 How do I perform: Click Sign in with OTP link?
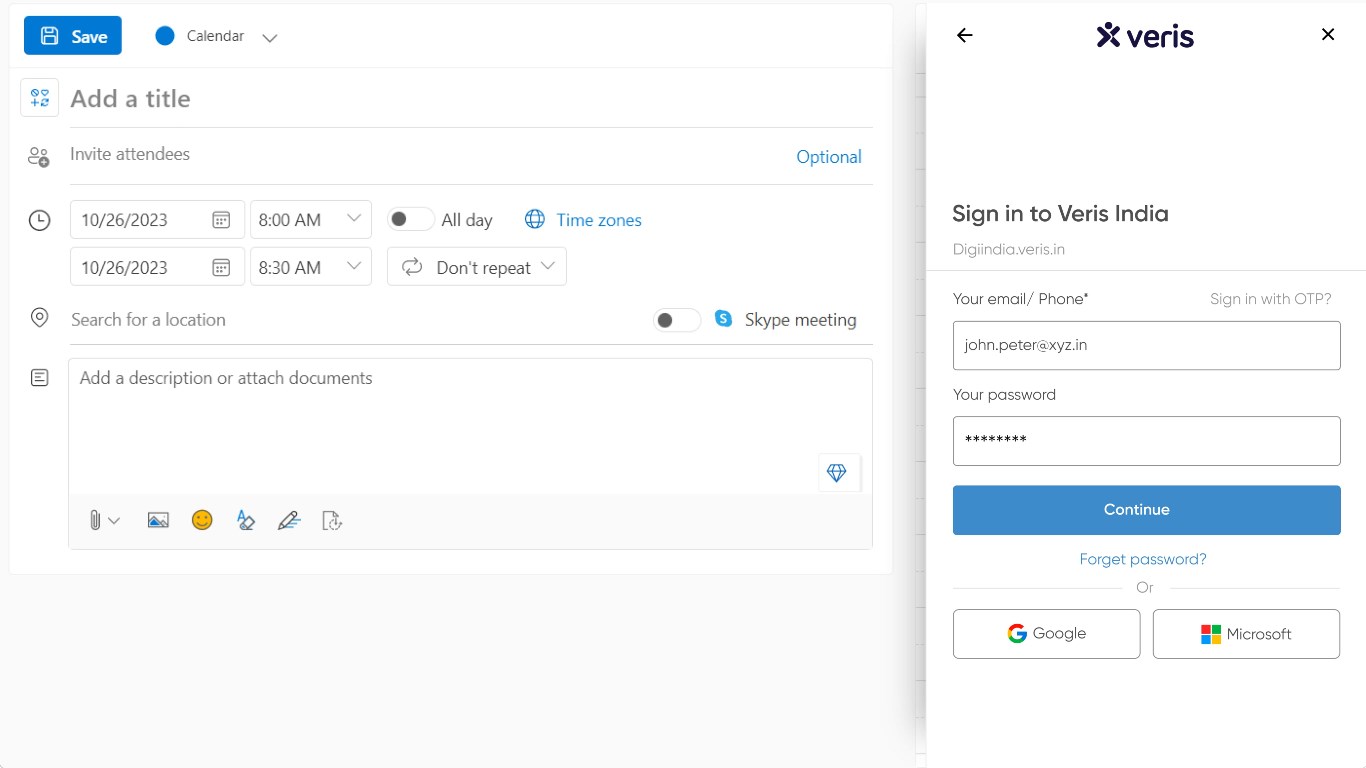pyautogui.click(x=1270, y=299)
